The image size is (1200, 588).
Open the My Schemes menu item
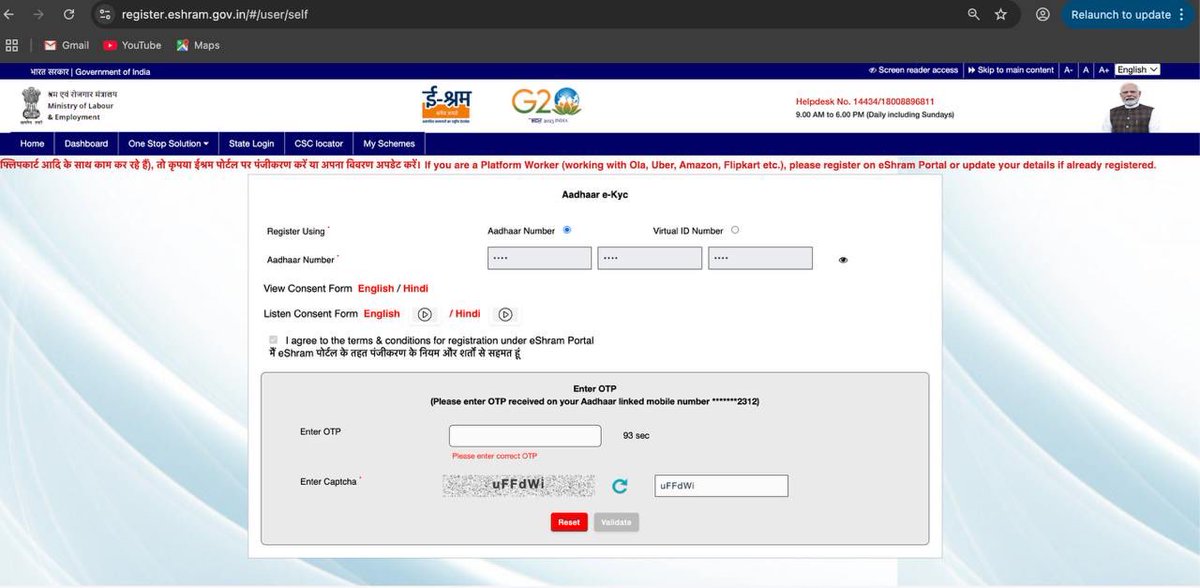(389, 144)
